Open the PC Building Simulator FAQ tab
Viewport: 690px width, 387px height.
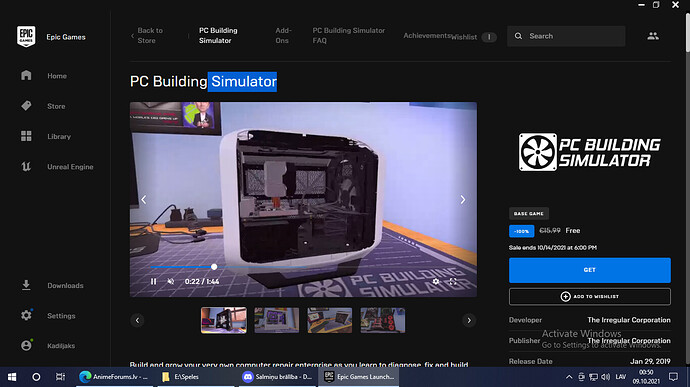349,36
